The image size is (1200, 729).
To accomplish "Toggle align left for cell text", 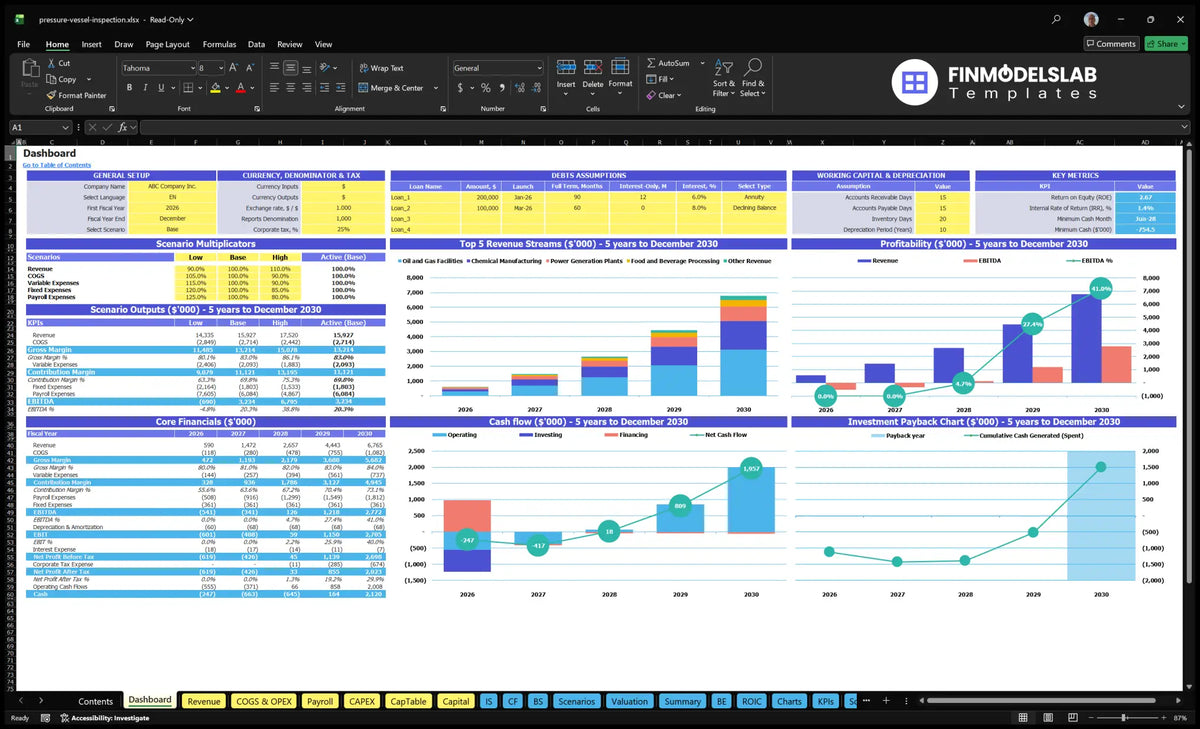I will click(273, 88).
